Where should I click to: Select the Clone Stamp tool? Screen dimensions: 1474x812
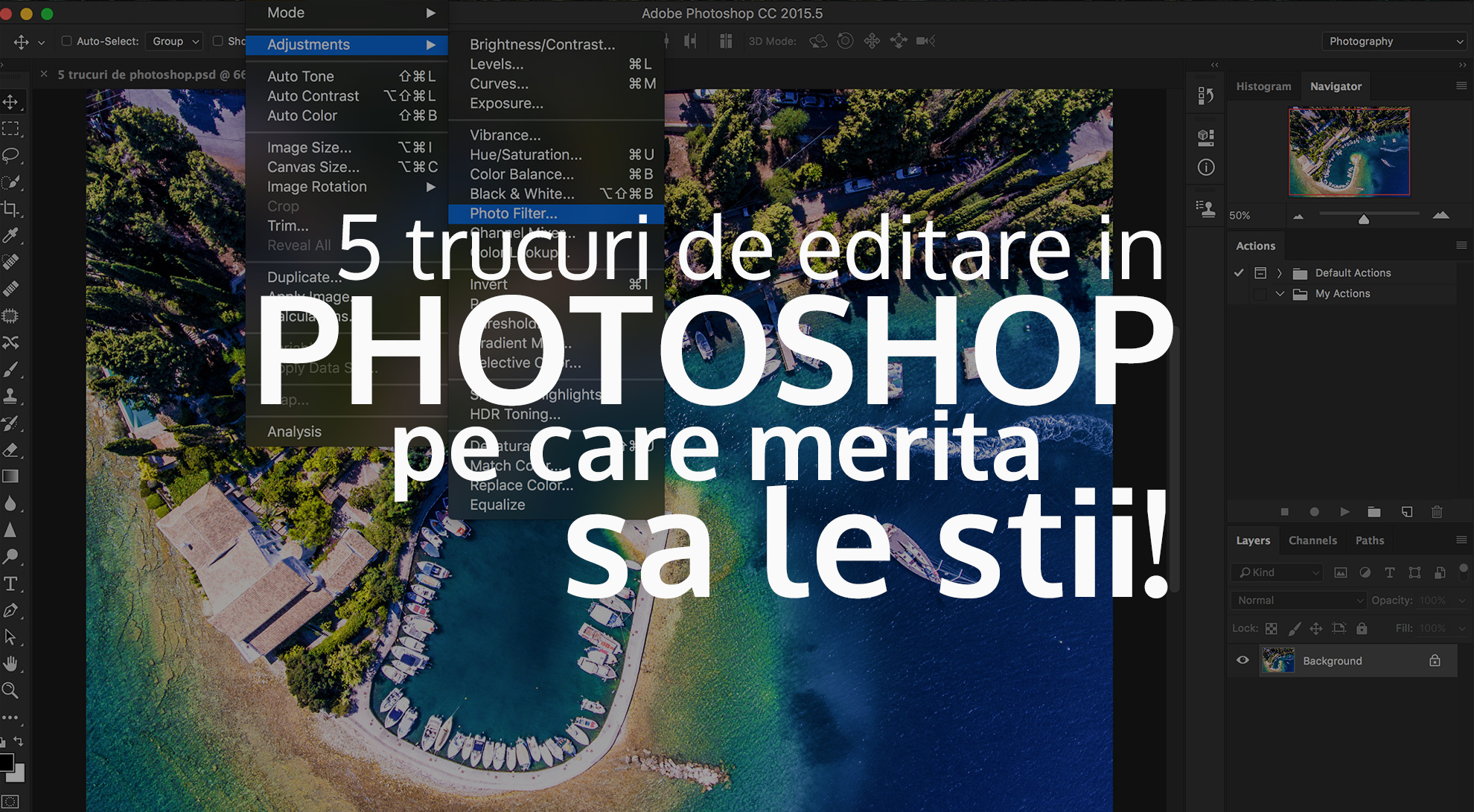click(x=10, y=396)
